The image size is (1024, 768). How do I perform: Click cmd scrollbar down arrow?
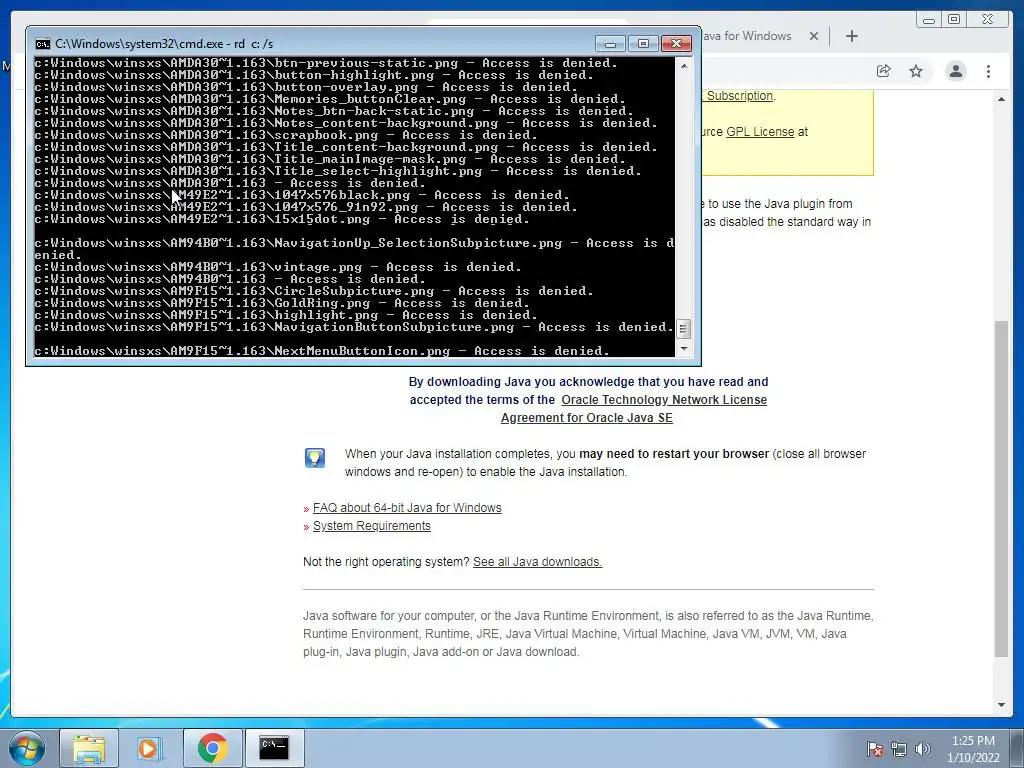coord(684,349)
